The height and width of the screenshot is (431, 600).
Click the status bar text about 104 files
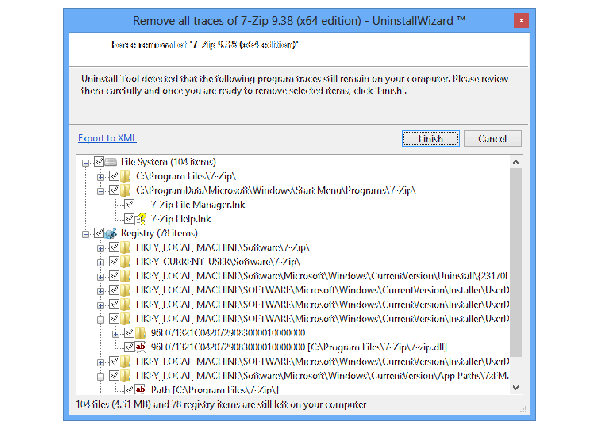pyautogui.click(x=221, y=405)
